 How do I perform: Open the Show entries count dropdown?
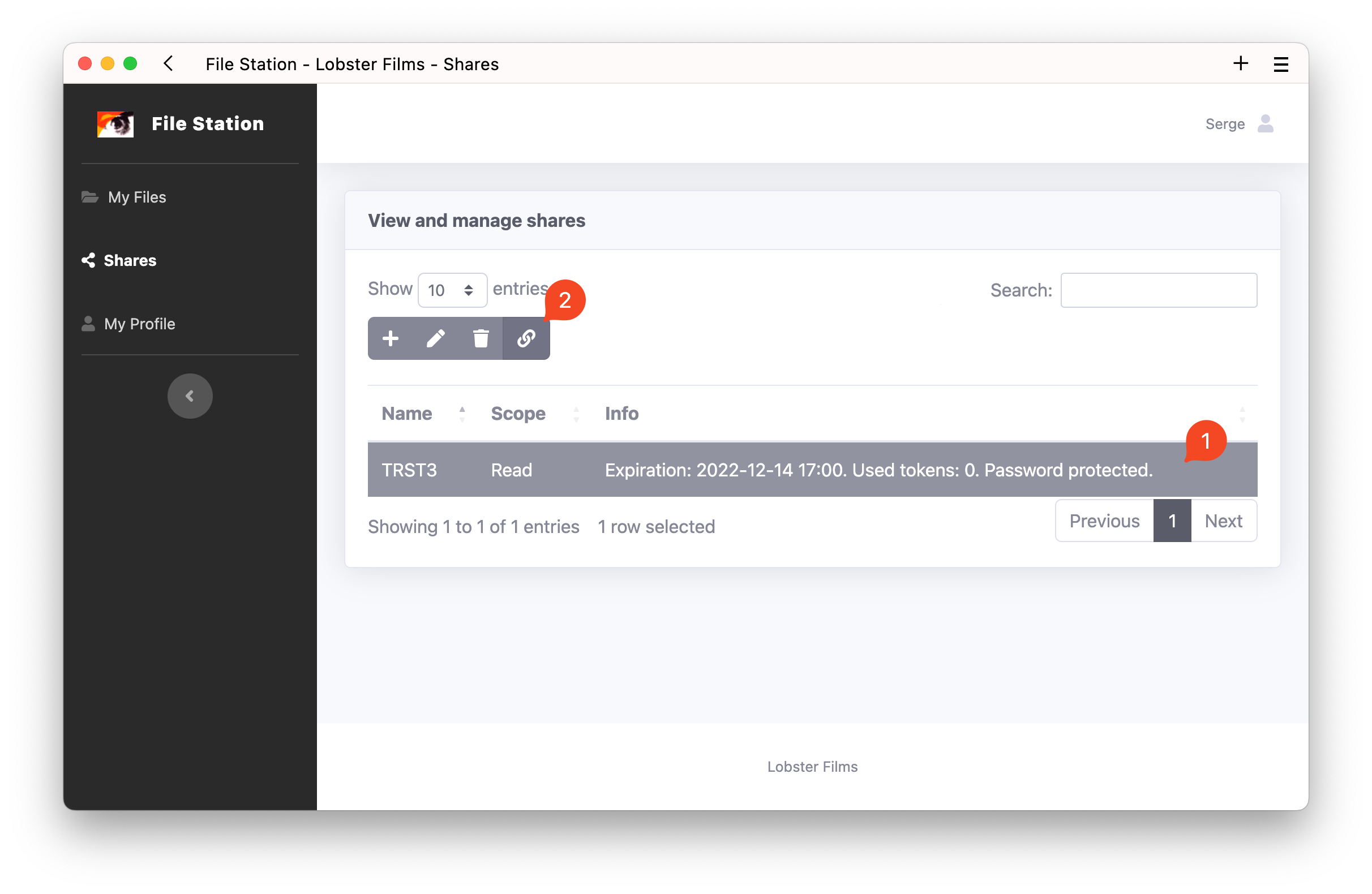[x=452, y=290]
